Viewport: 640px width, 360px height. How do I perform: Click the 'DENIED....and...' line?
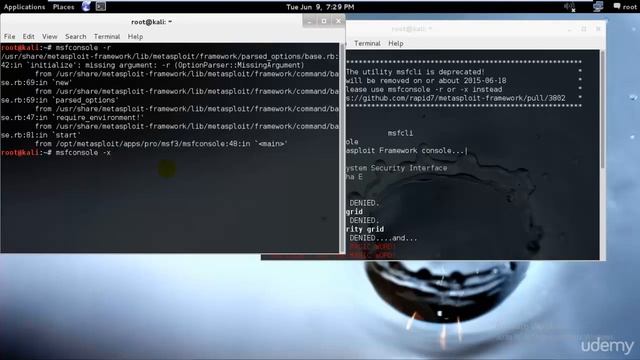click(383, 238)
